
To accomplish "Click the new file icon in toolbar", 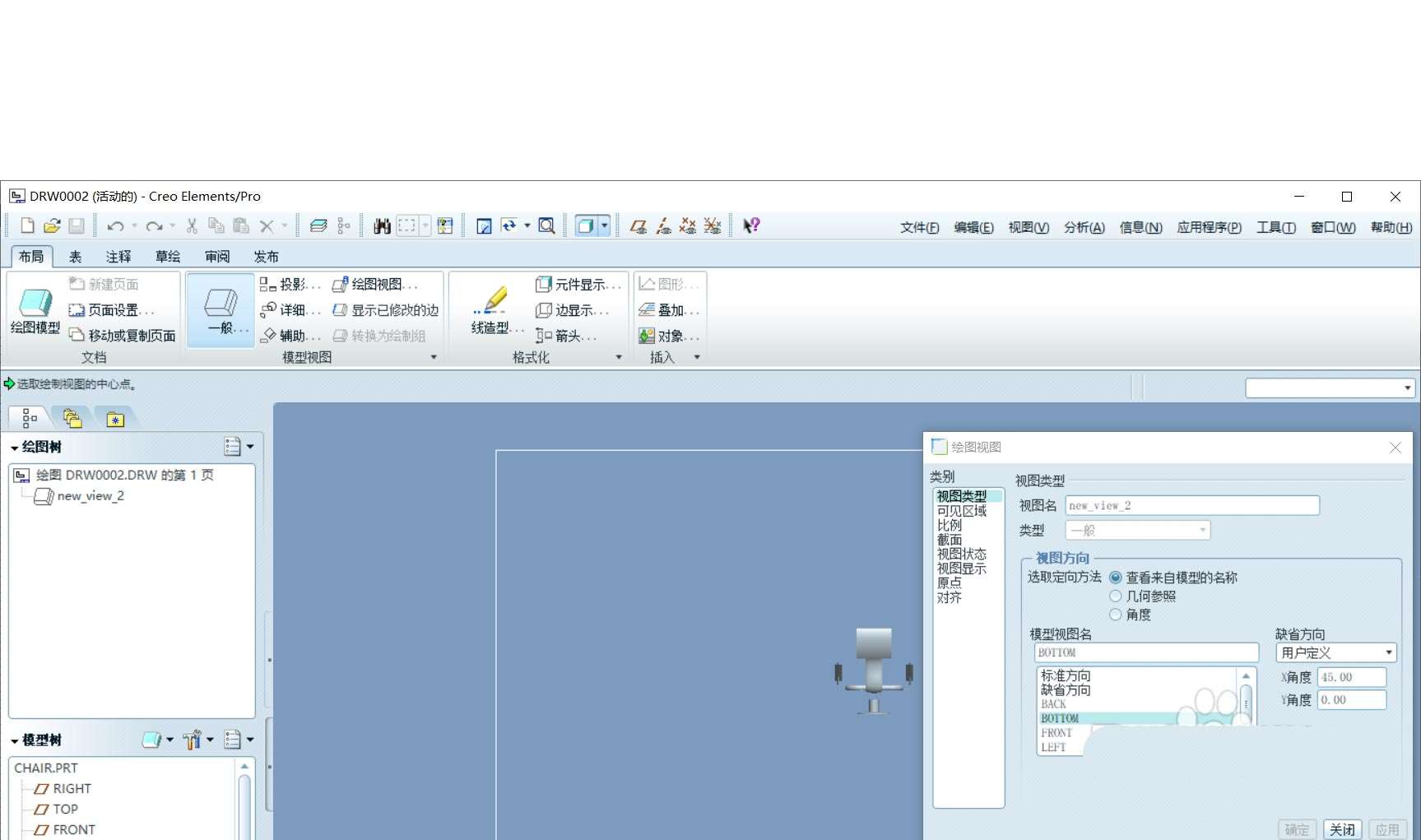I will [27, 225].
